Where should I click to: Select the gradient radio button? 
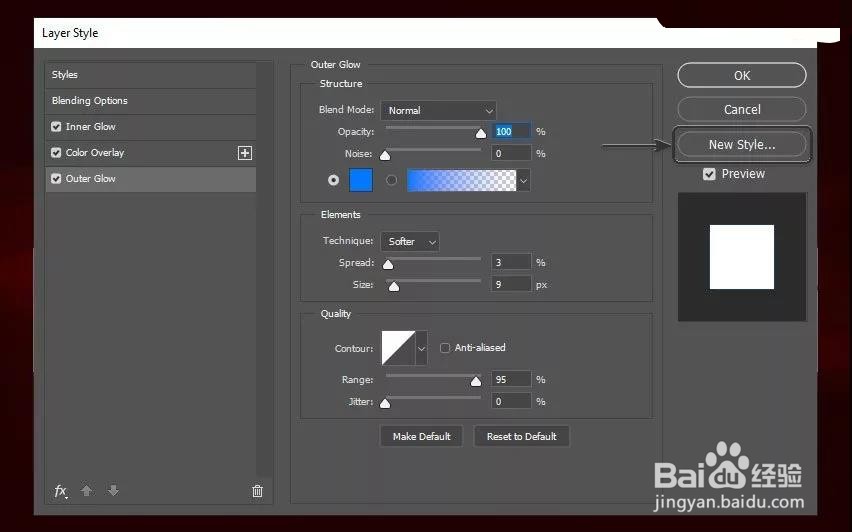tap(391, 180)
